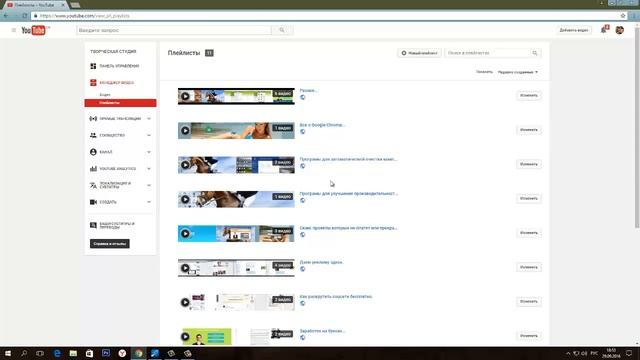Click Изменить for the Разное playlist
Viewport: 640px width, 360px height.
[529, 96]
